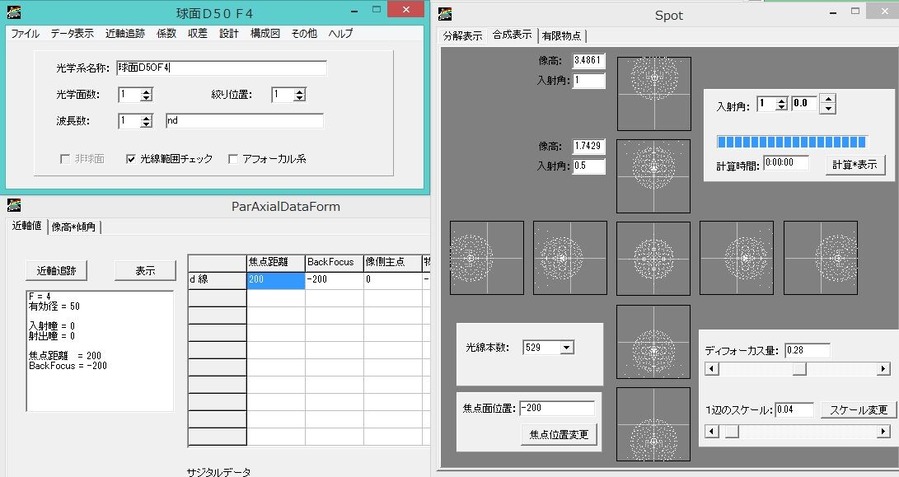Switch to the 近軸値 tab

point(26,226)
